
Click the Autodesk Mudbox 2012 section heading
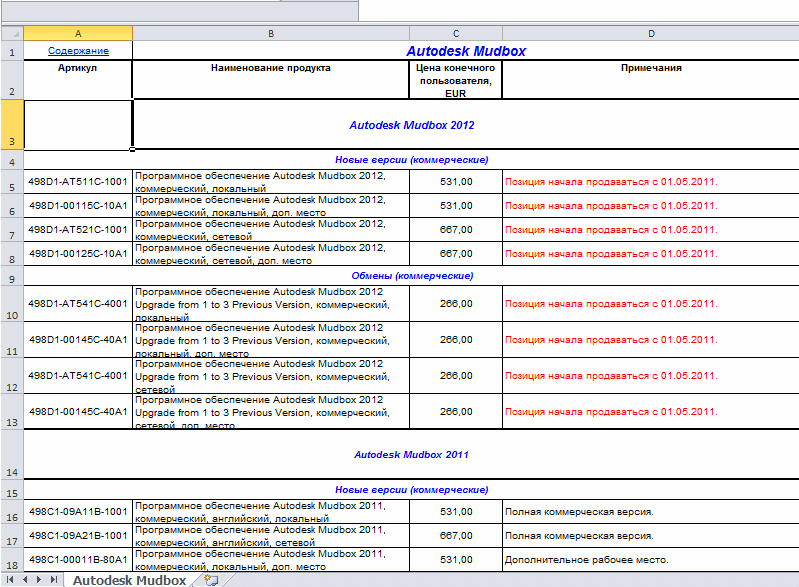[412, 125]
